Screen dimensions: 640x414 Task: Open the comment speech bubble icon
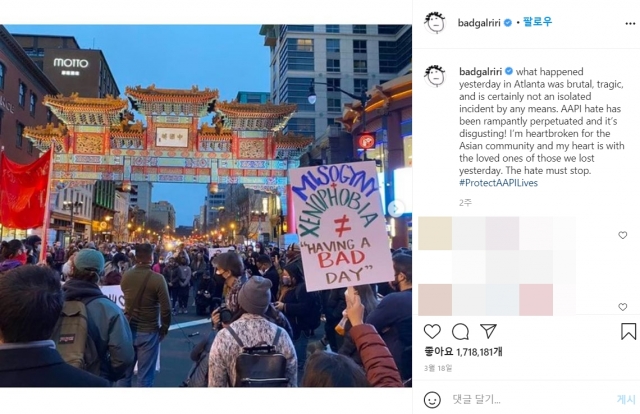coord(460,332)
